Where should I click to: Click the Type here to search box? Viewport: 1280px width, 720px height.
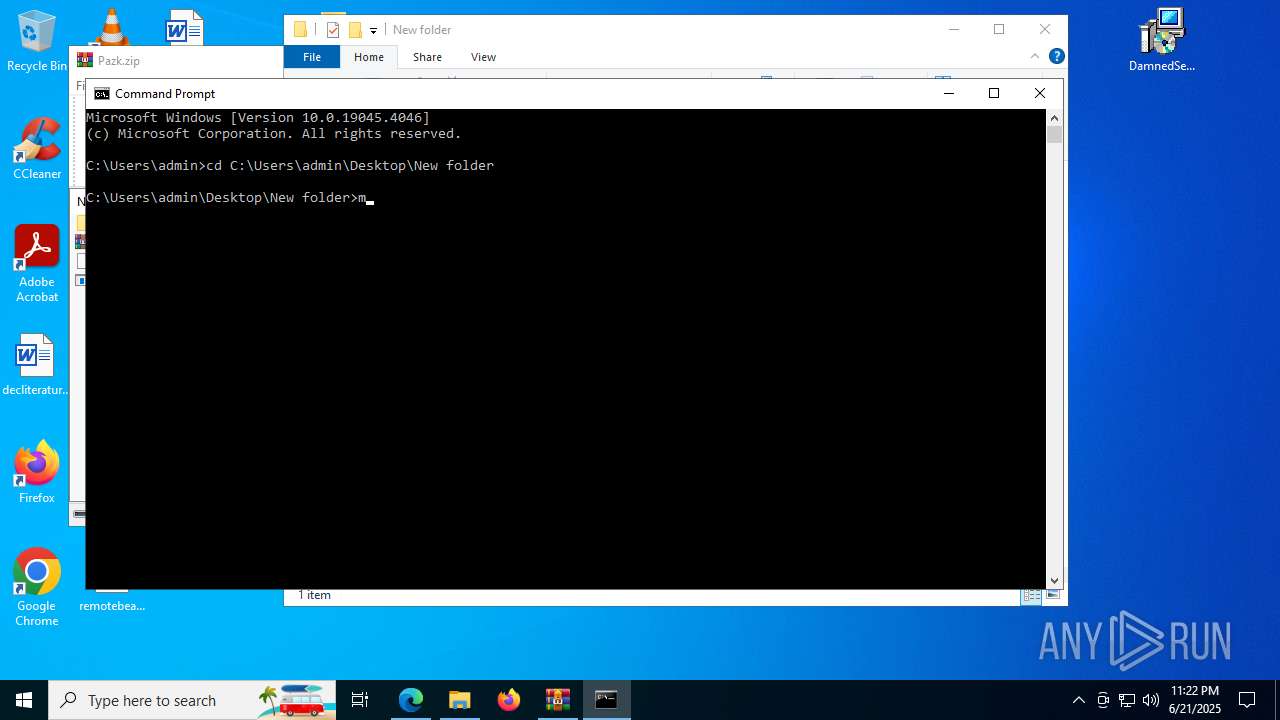(194, 700)
